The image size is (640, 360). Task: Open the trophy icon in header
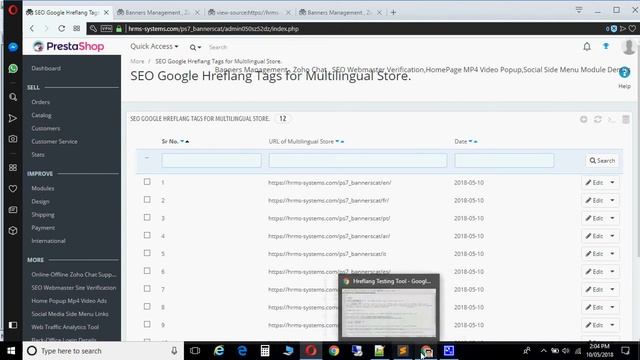click(x=606, y=47)
